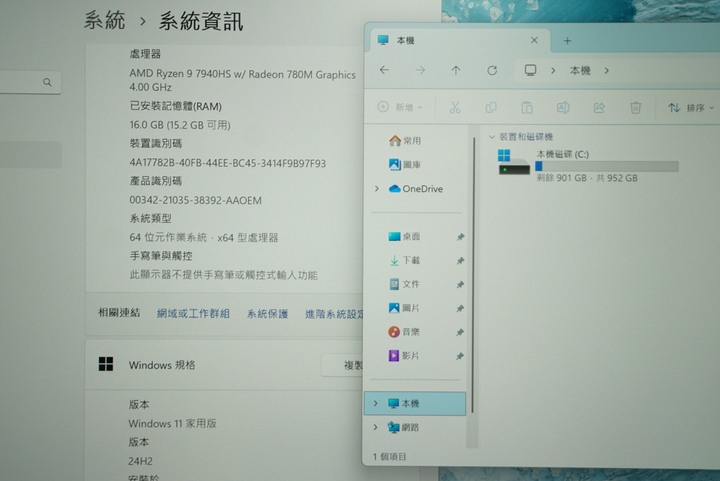Screen dimensions: 720x481
Task: Click the pin icon next to 下載
Action: tap(460, 261)
